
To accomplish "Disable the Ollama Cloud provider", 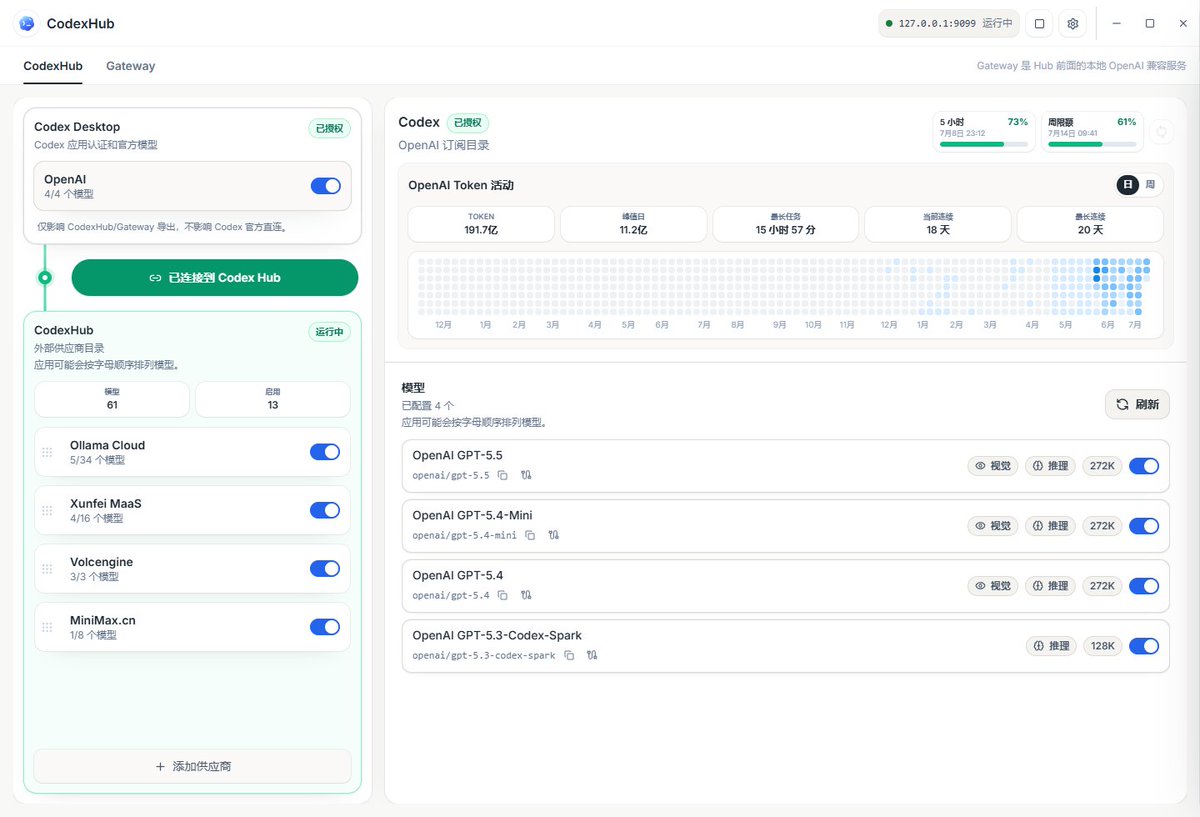I will pyautogui.click(x=325, y=452).
